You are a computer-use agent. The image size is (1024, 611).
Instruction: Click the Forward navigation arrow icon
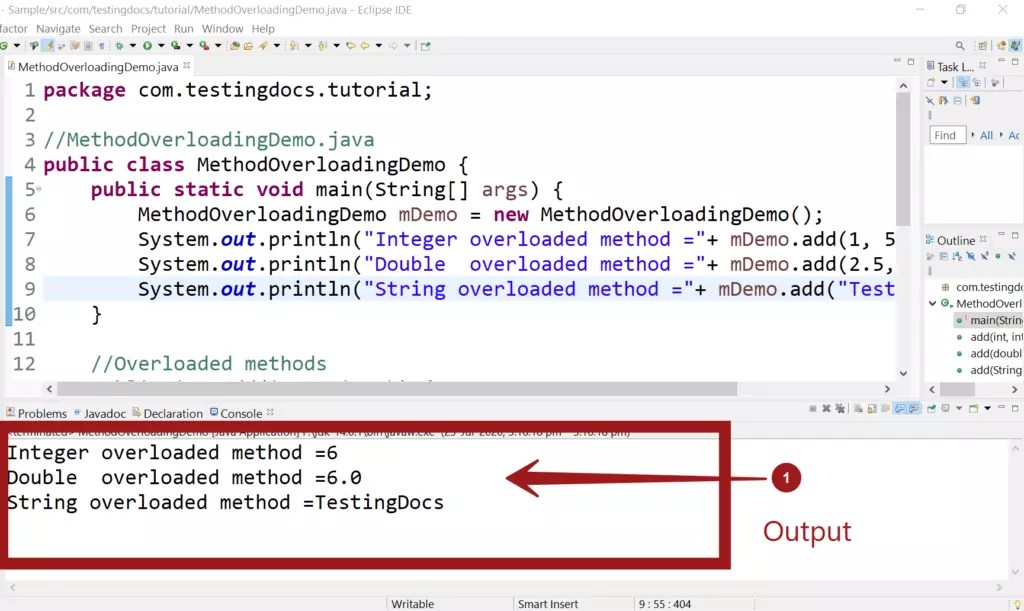(x=393, y=46)
